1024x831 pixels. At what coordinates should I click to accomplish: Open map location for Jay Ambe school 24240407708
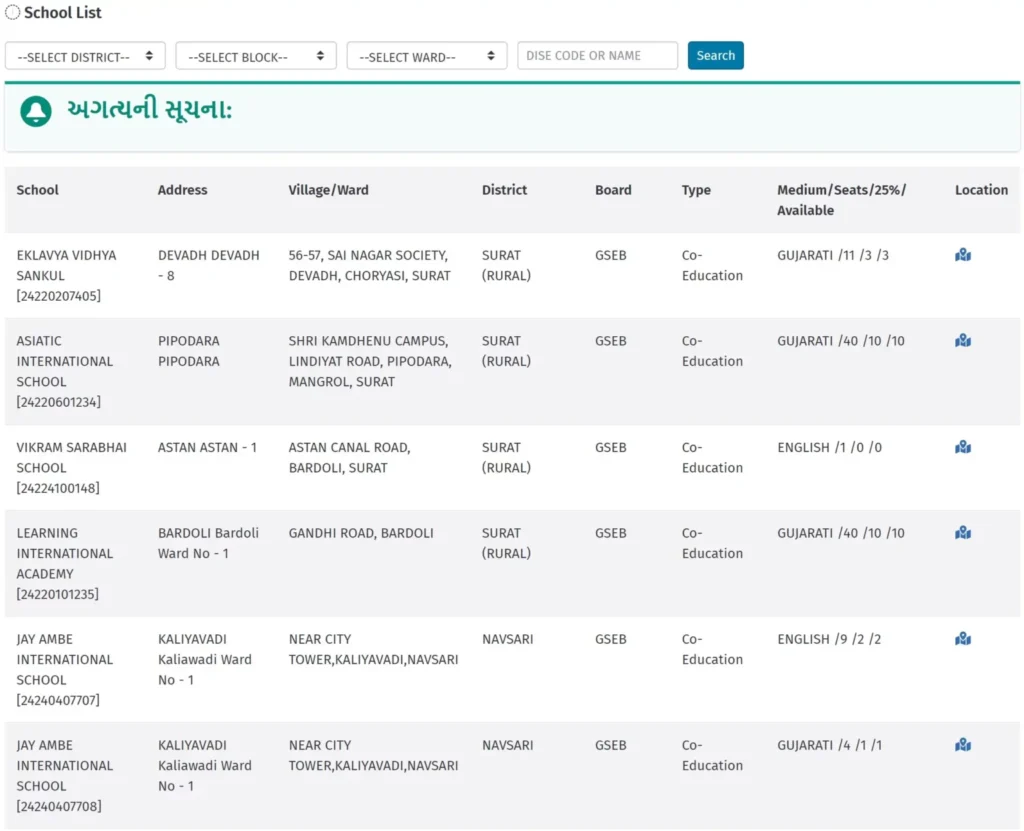pyautogui.click(x=963, y=745)
